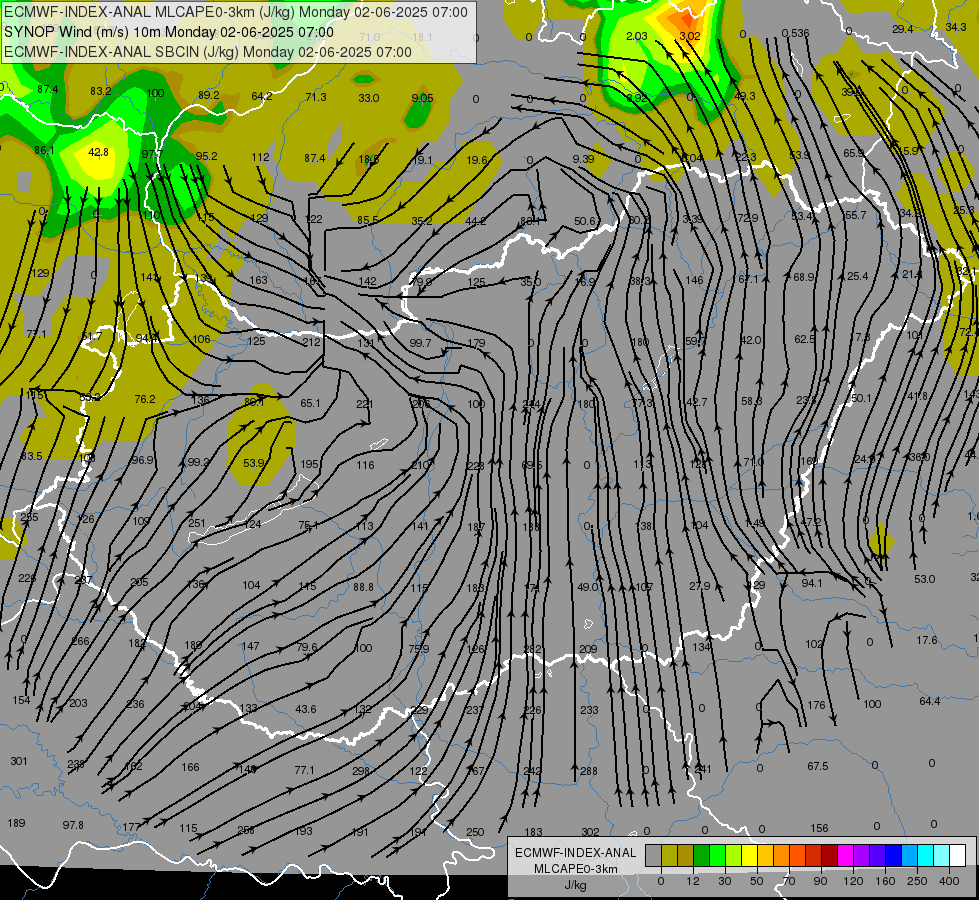The image size is (979, 900).
Task: Click the legend scale value 250
Action: pyautogui.click(x=917, y=881)
